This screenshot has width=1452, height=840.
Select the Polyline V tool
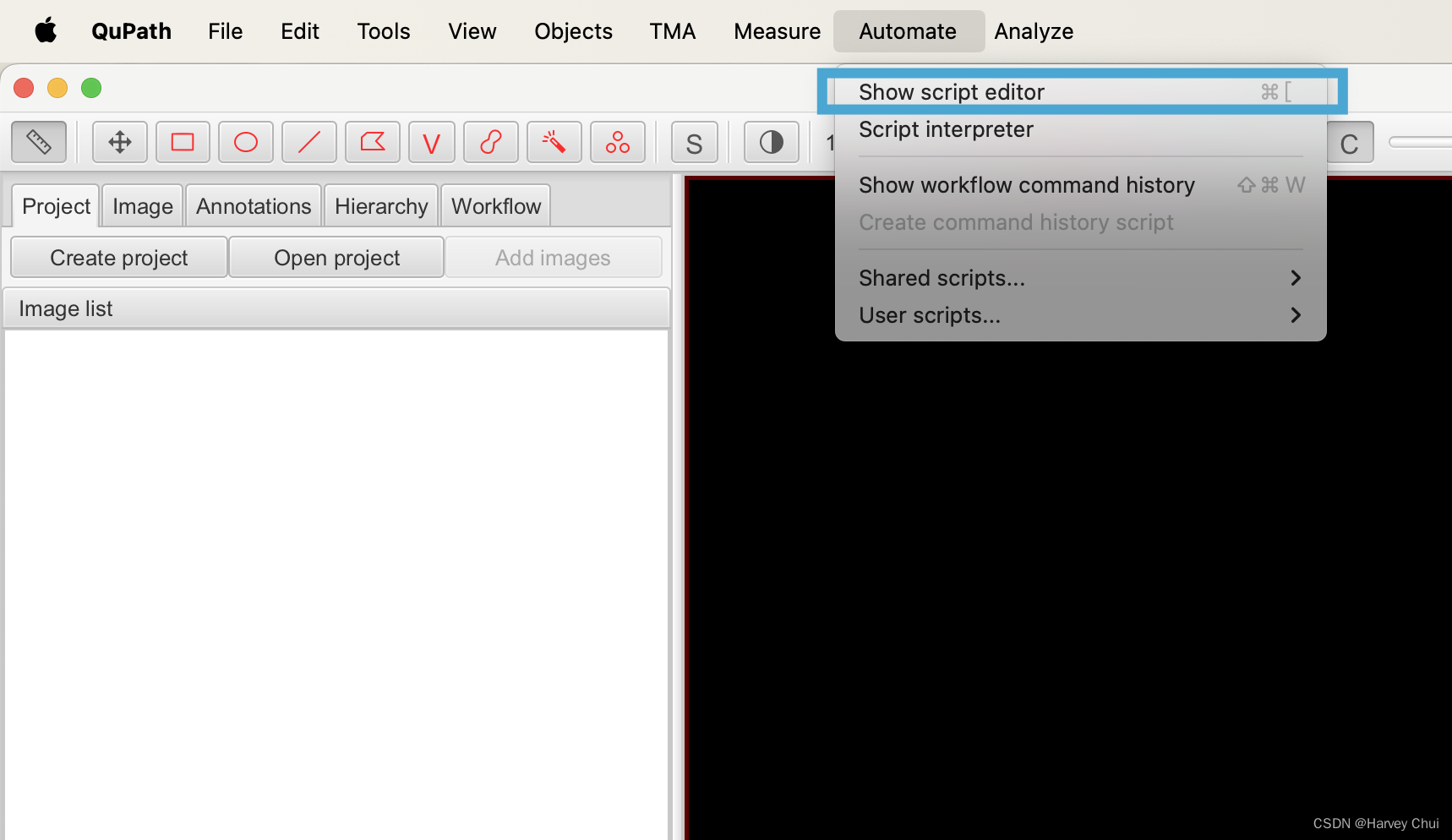pyautogui.click(x=432, y=142)
